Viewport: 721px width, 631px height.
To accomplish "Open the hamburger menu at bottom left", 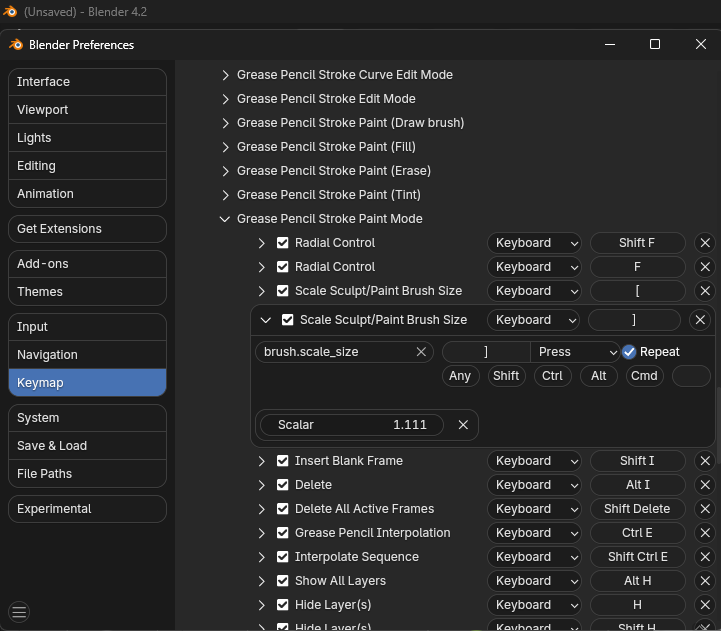I will coord(19,612).
